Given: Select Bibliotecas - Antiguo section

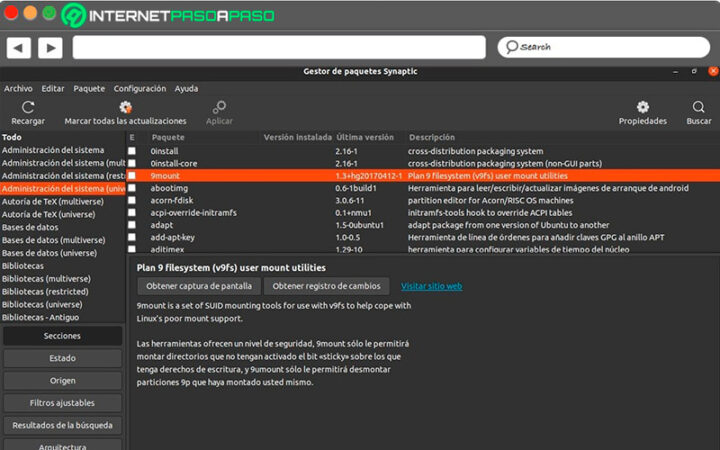Looking at the screenshot, I should coord(40,317).
